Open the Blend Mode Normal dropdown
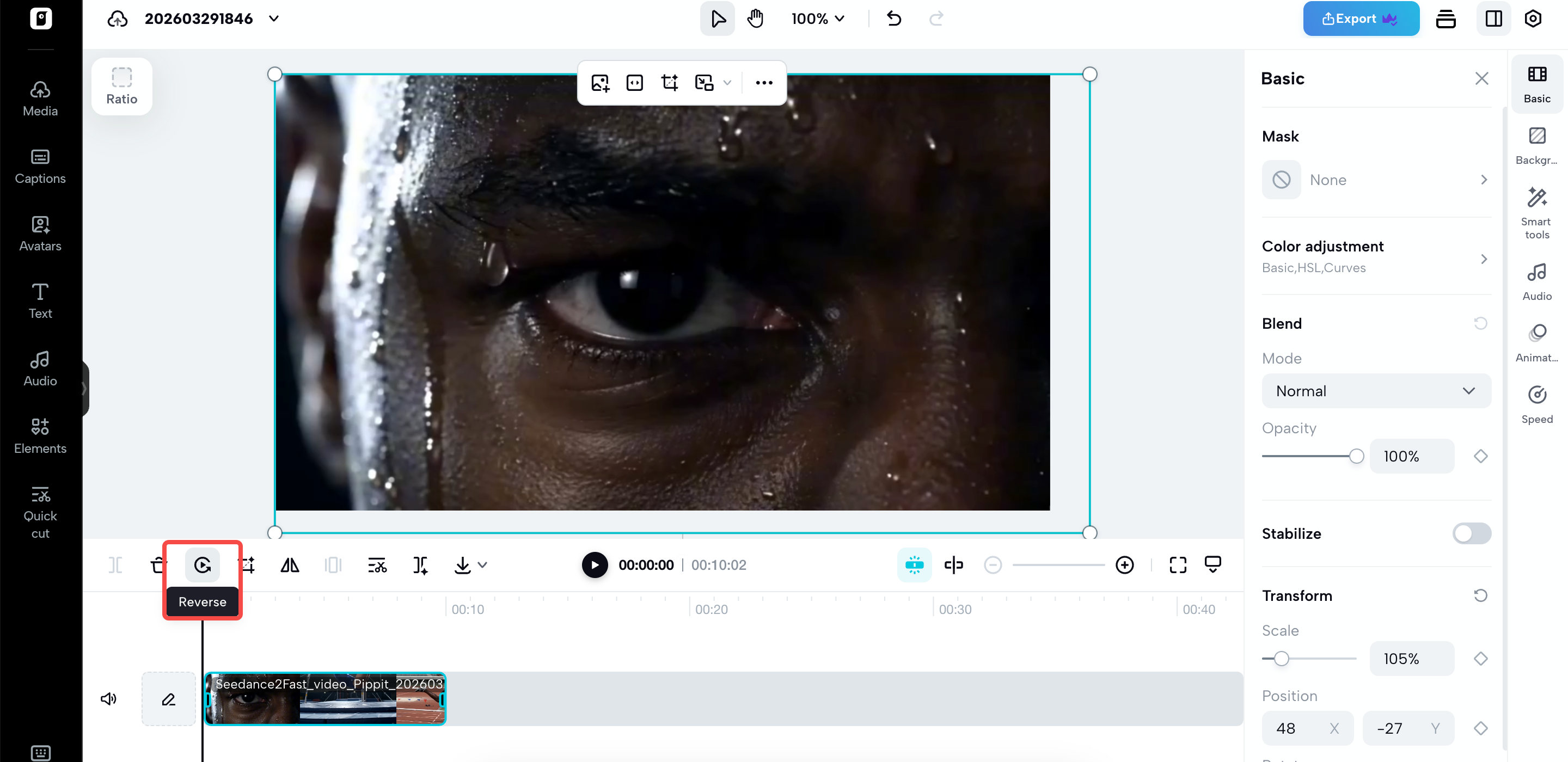 pyautogui.click(x=1376, y=391)
